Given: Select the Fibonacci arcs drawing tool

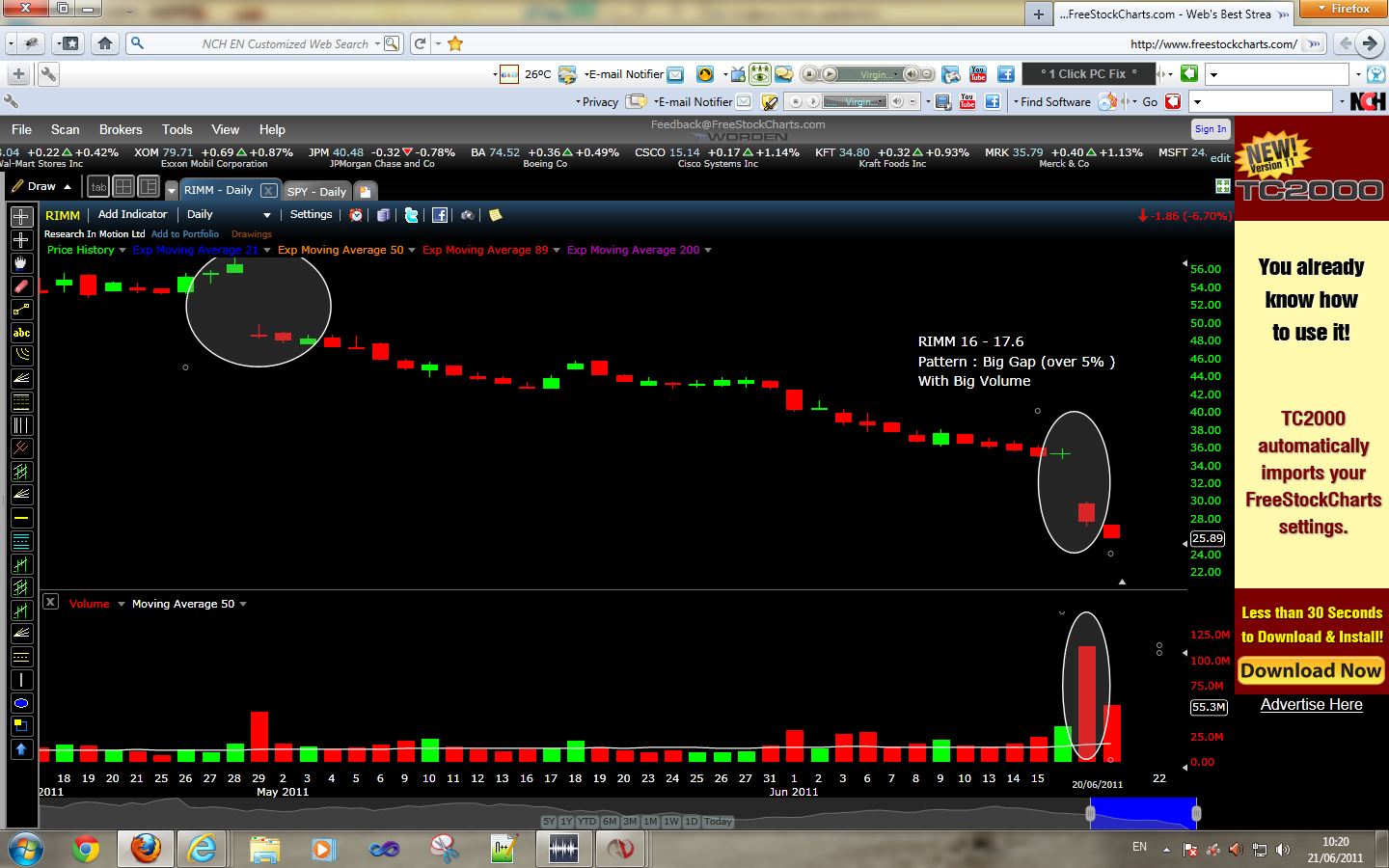Looking at the screenshot, I should pyautogui.click(x=21, y=356).
